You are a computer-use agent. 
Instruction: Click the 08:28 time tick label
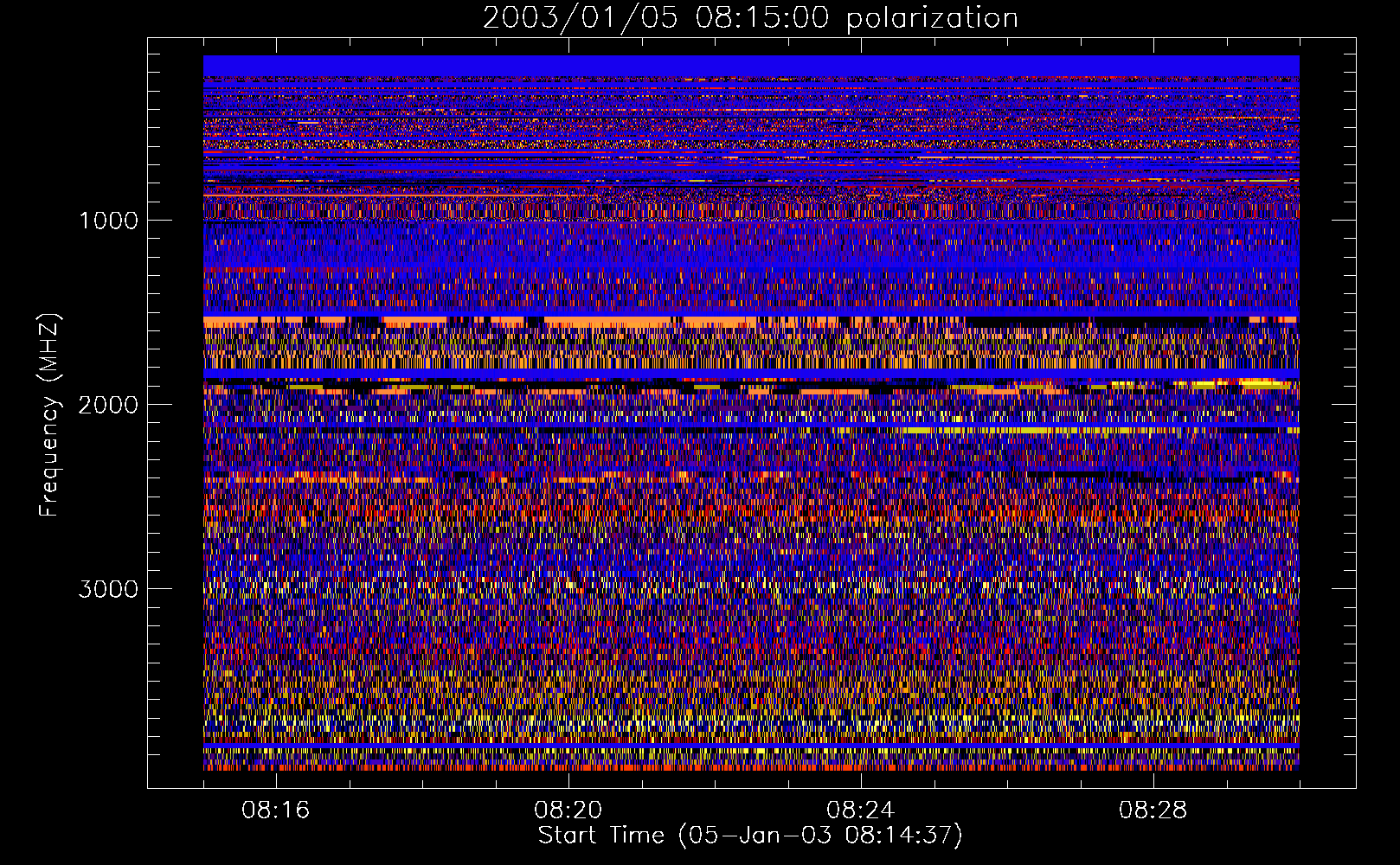pyautogui.click(x=1153, y=811)
